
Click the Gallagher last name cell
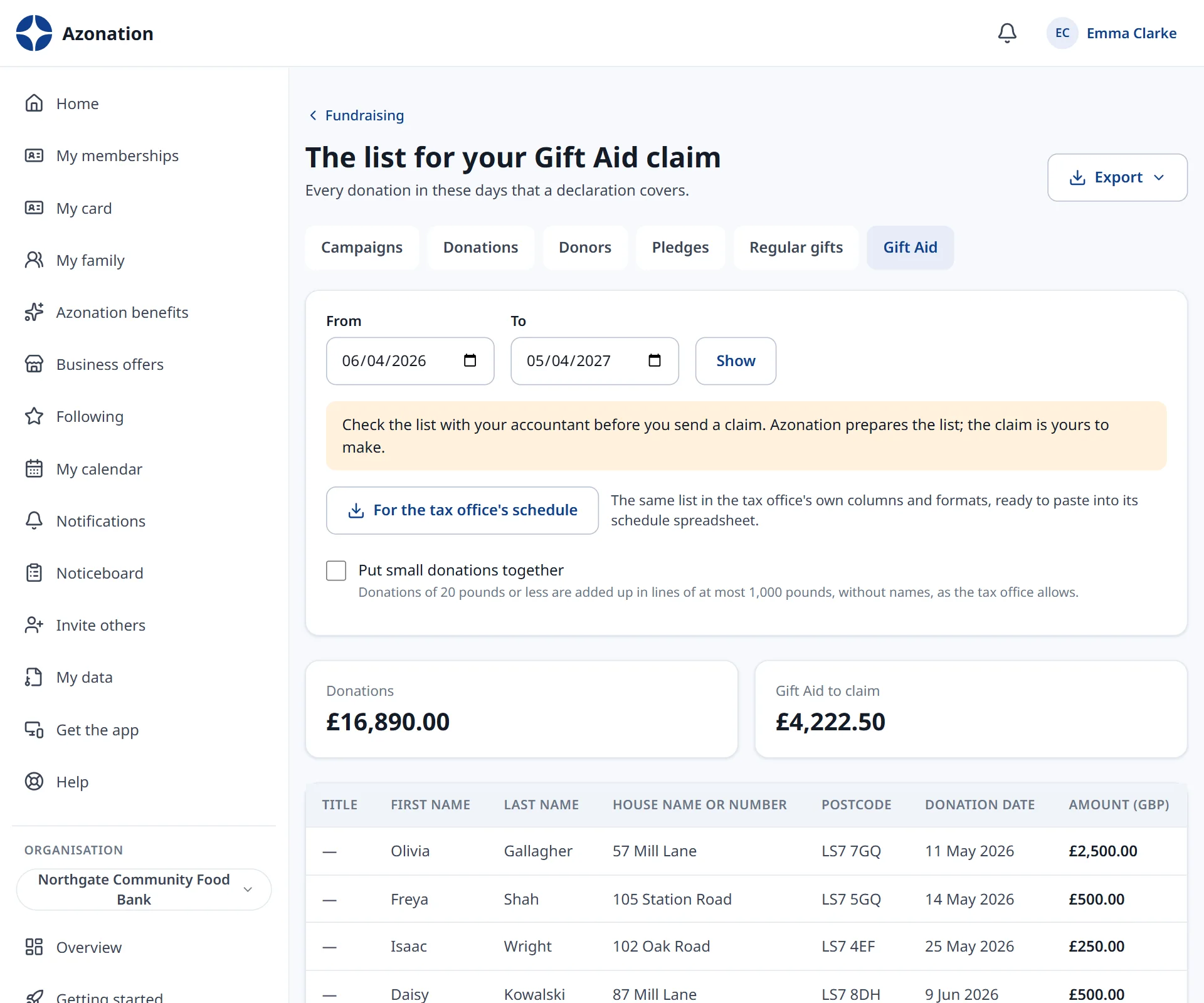538,851
